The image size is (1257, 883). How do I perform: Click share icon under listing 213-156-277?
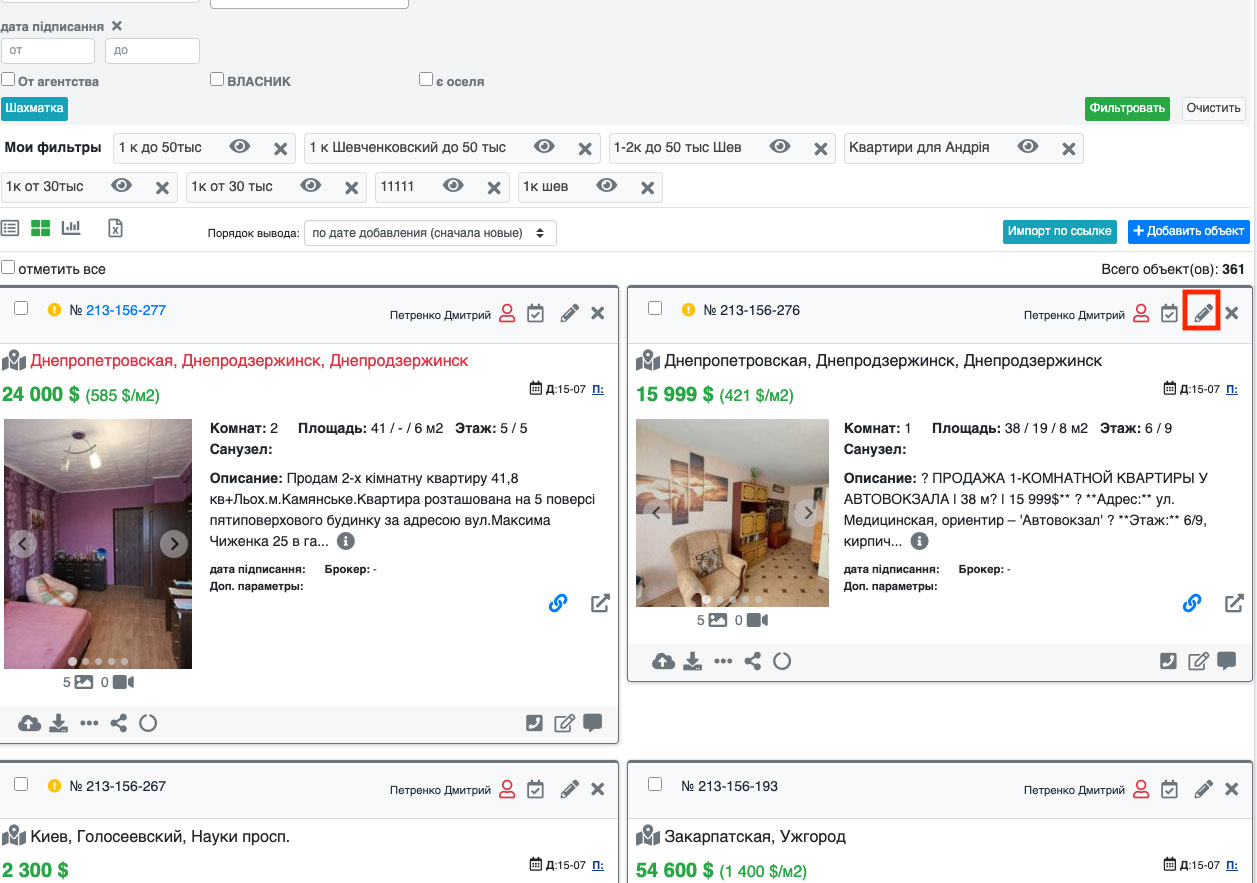tap(118, 723)
